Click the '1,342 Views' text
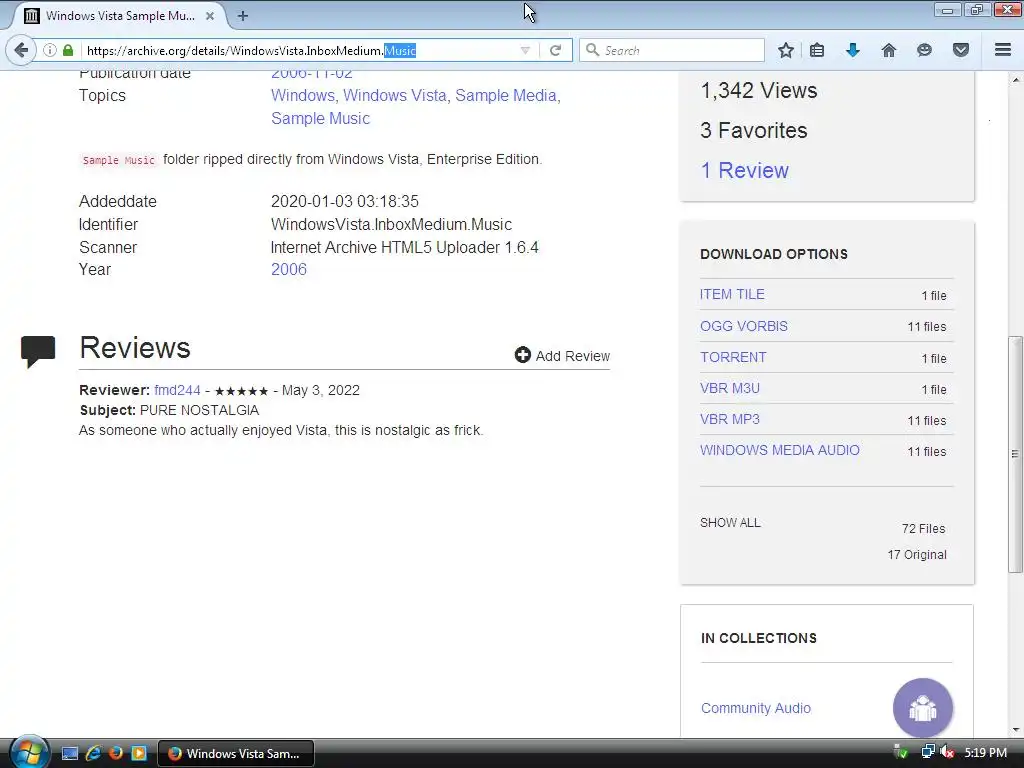Viewport: 1024px width, 768px height. click(x=759, y=90)
